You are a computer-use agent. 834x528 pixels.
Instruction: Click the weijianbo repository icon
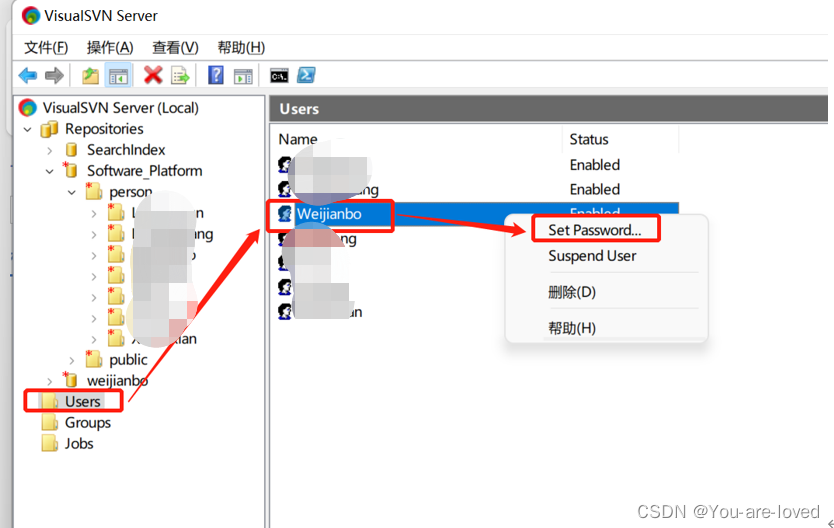[x=70, y=380]
